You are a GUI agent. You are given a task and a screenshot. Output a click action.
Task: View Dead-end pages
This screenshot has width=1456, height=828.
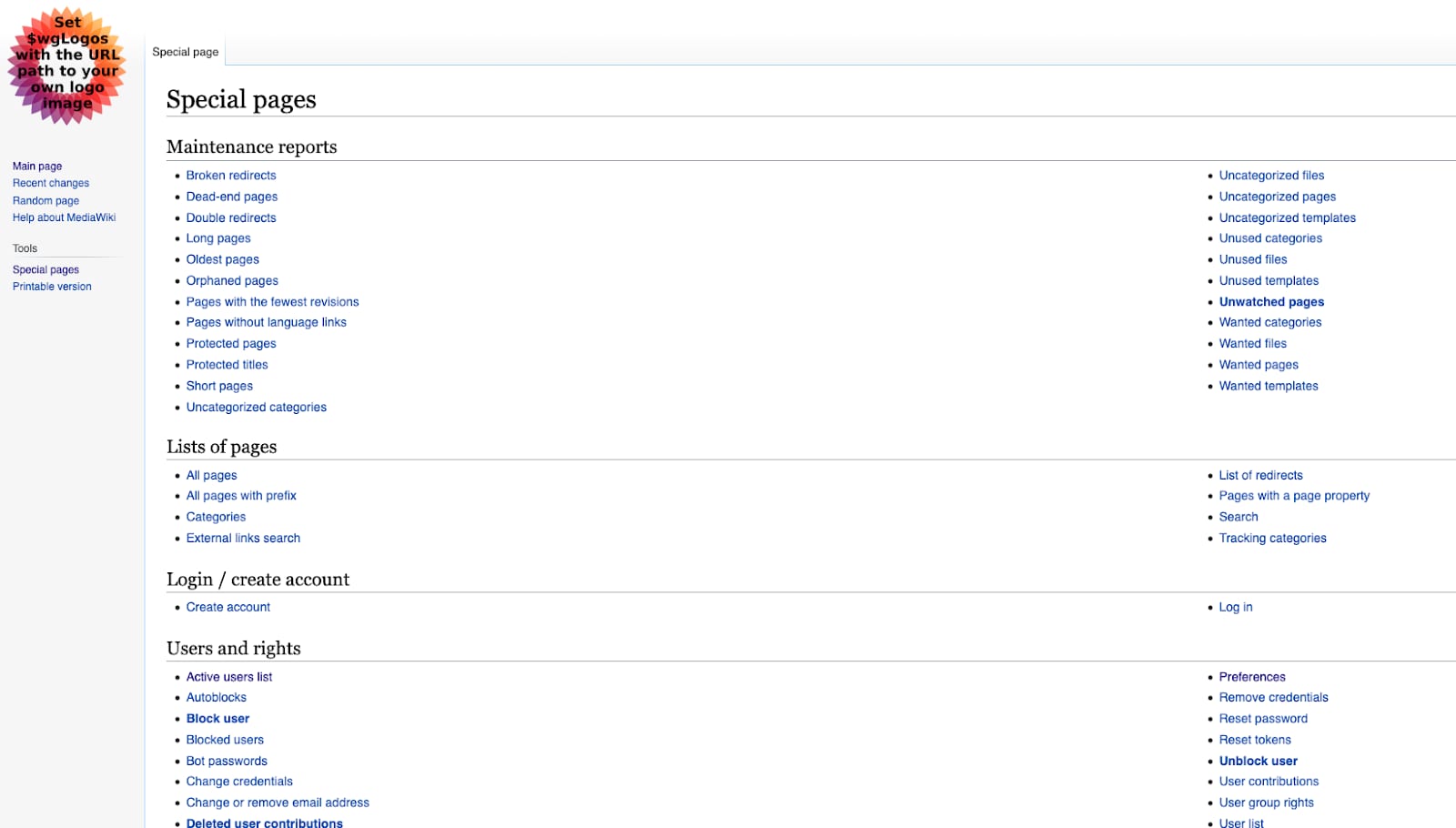tap(232, 197)
